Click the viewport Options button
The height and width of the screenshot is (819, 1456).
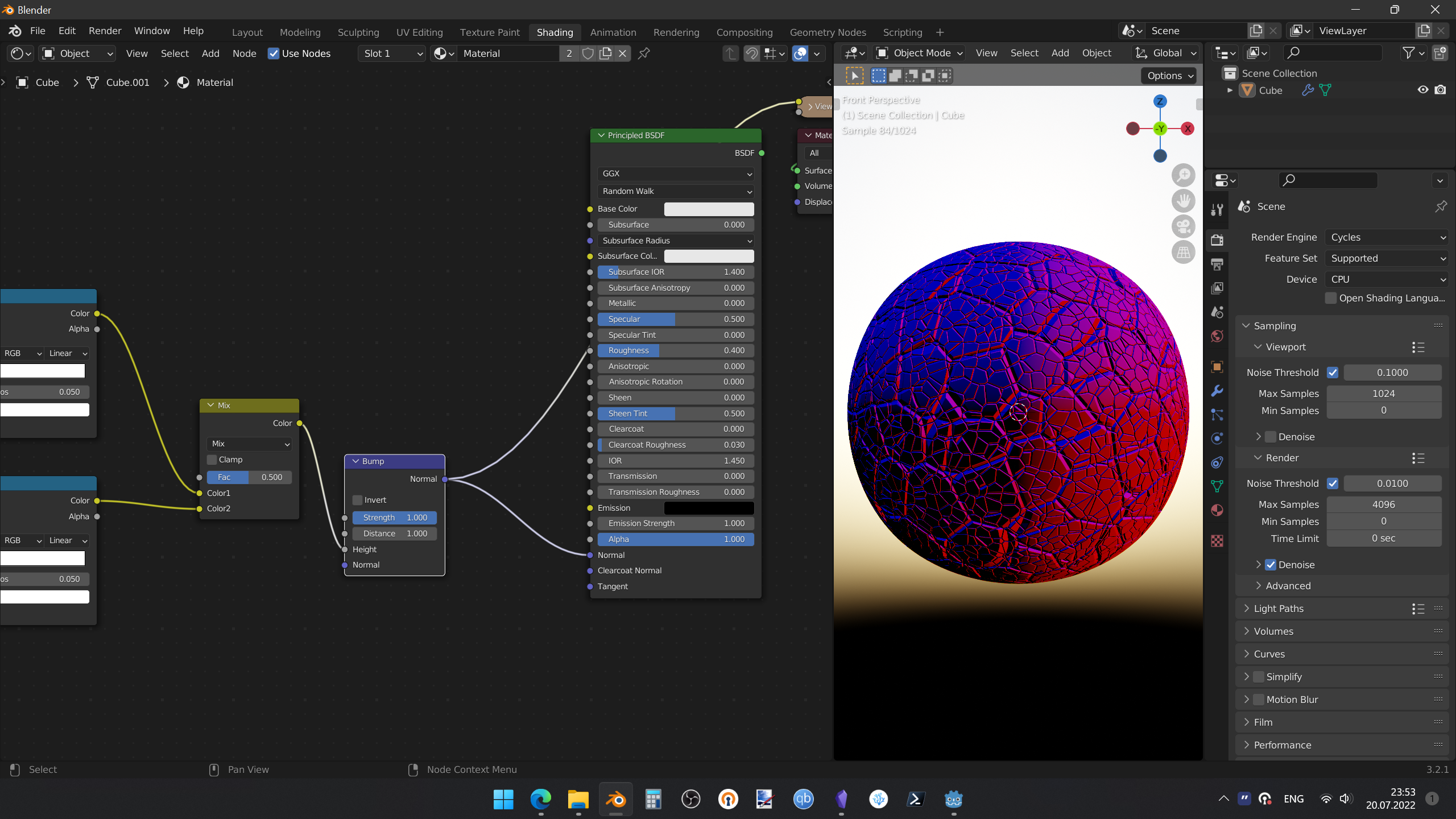(1170, 76)
